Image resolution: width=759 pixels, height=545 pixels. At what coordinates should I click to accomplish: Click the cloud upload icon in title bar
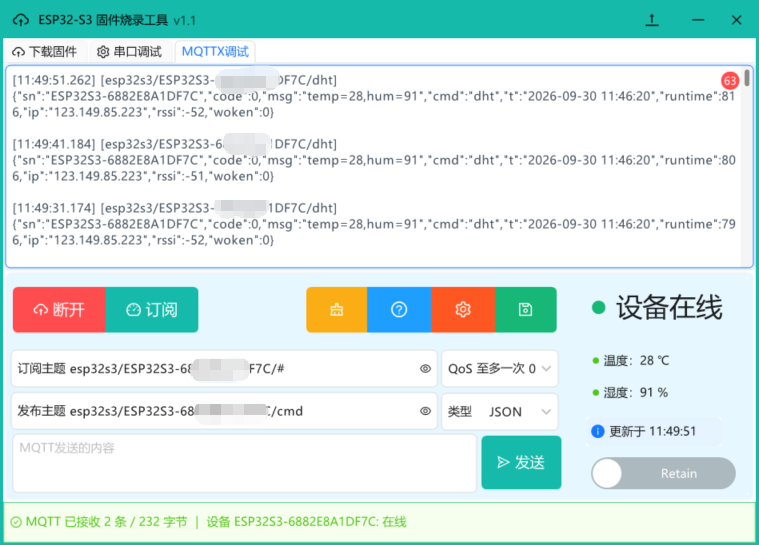coord(20,20)
